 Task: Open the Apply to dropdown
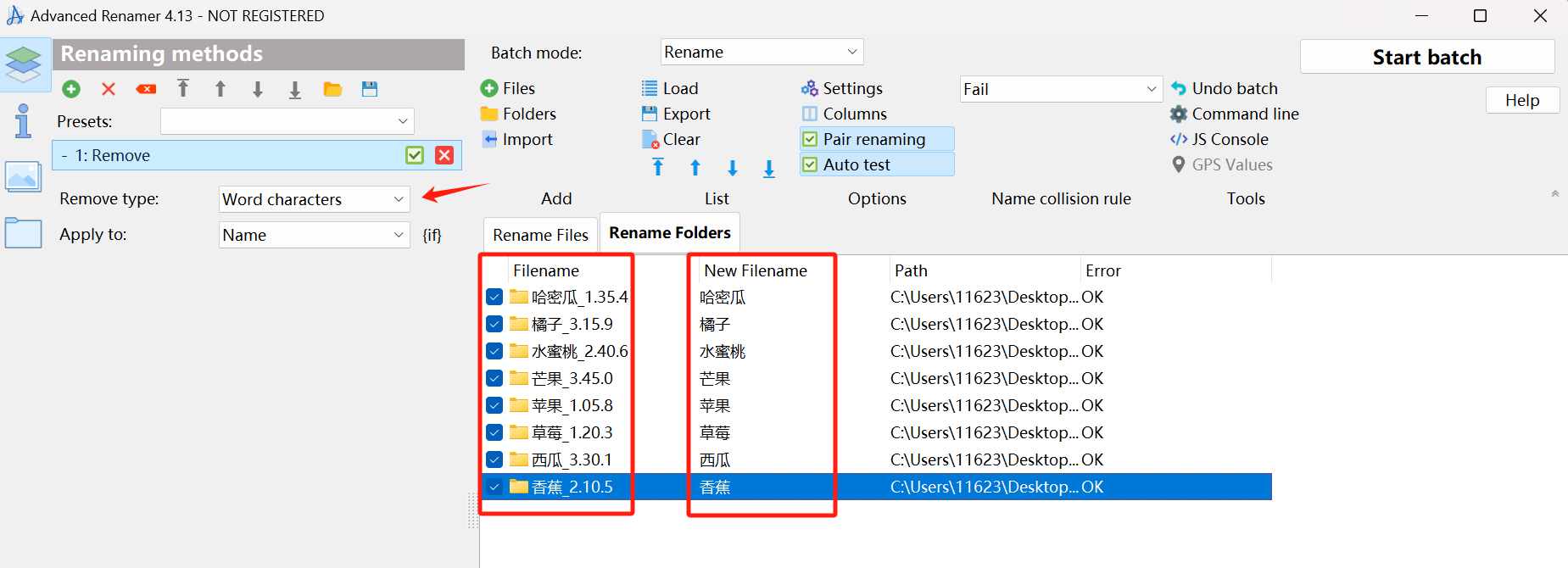(314, 235)
